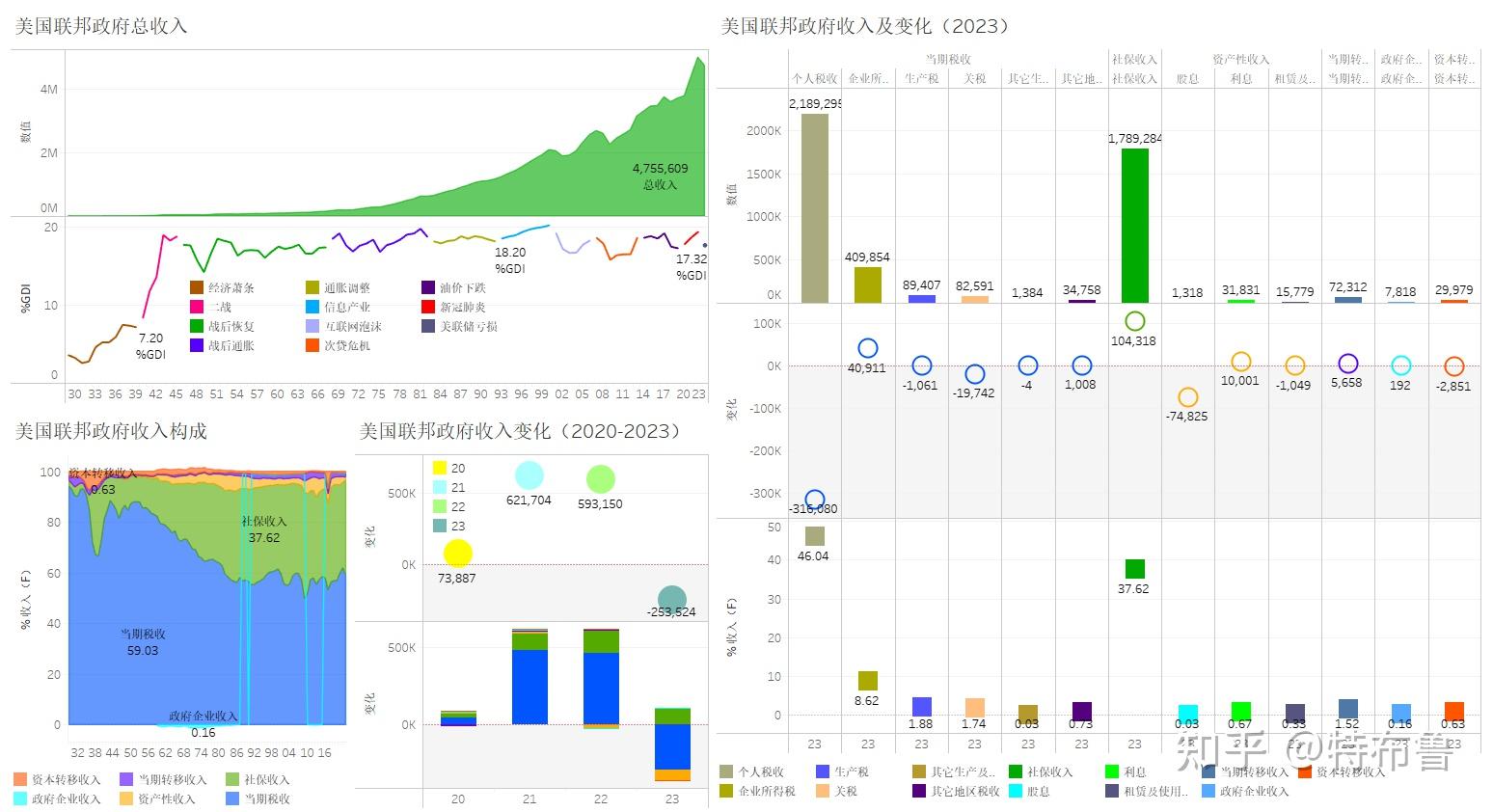Click the 美国联邦政府收入构成 chart title
This screenshot has width=1493, height=812.
coord(111,431)
